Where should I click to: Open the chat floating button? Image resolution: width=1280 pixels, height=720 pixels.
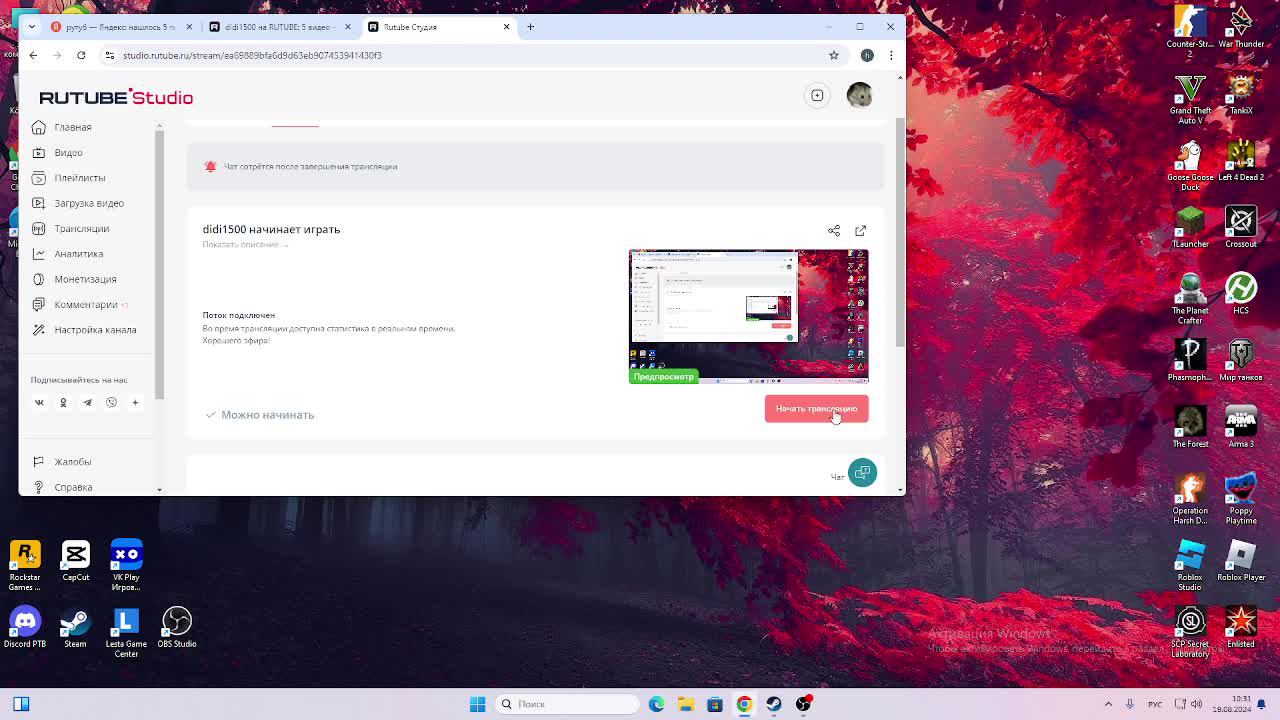(x=862, y=472)
